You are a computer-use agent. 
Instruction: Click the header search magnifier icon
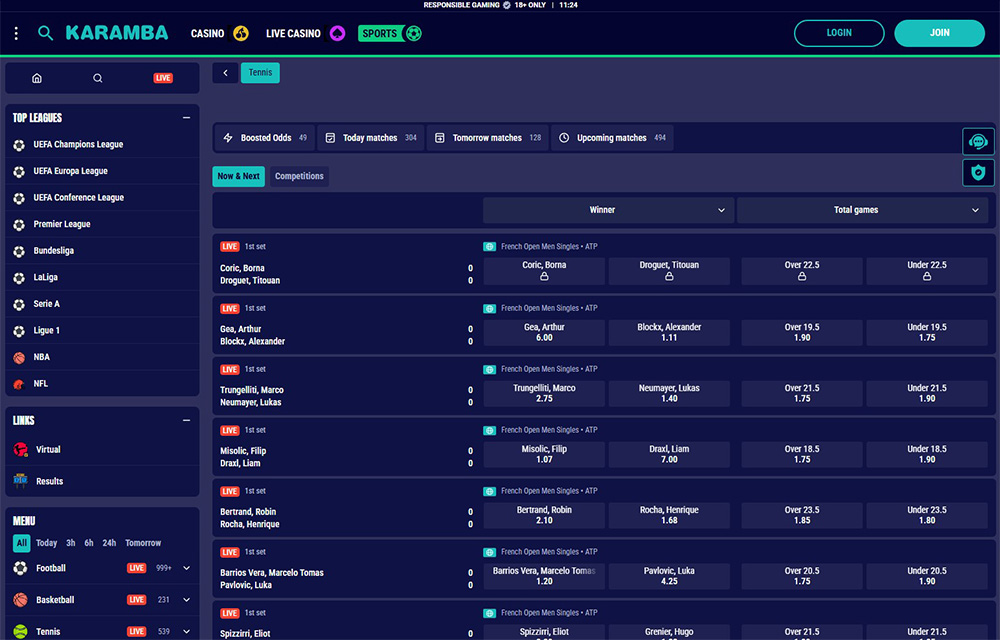tap(45, 33)
